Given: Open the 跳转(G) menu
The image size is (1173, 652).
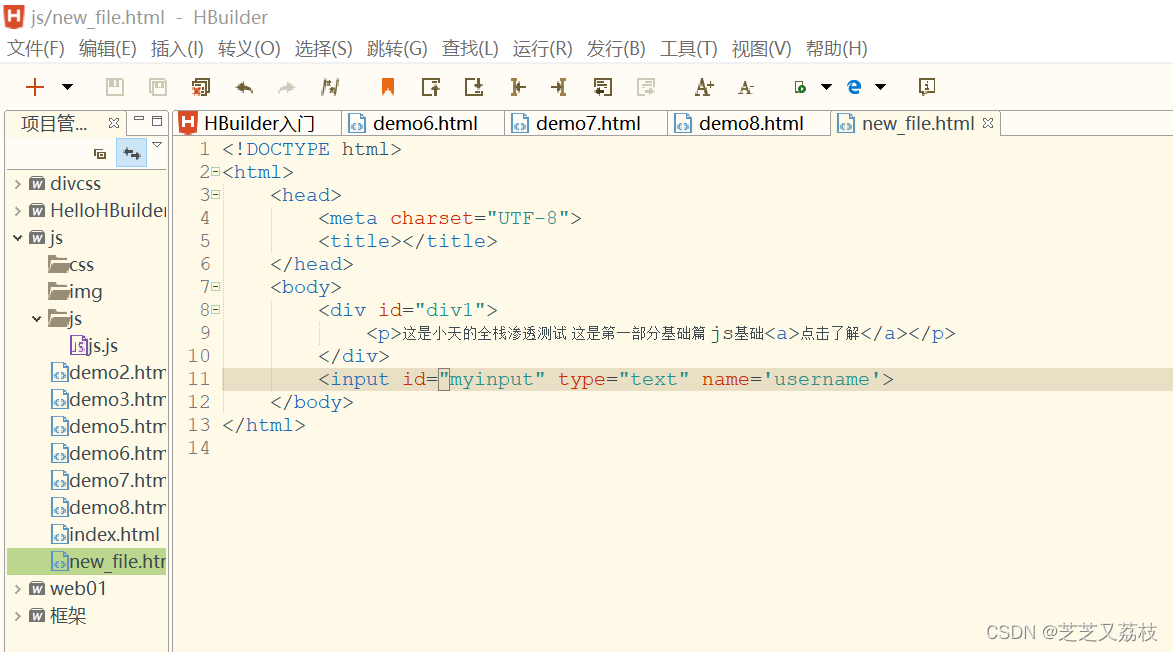Looking at the screenshot, I should [x=397, y=49].
